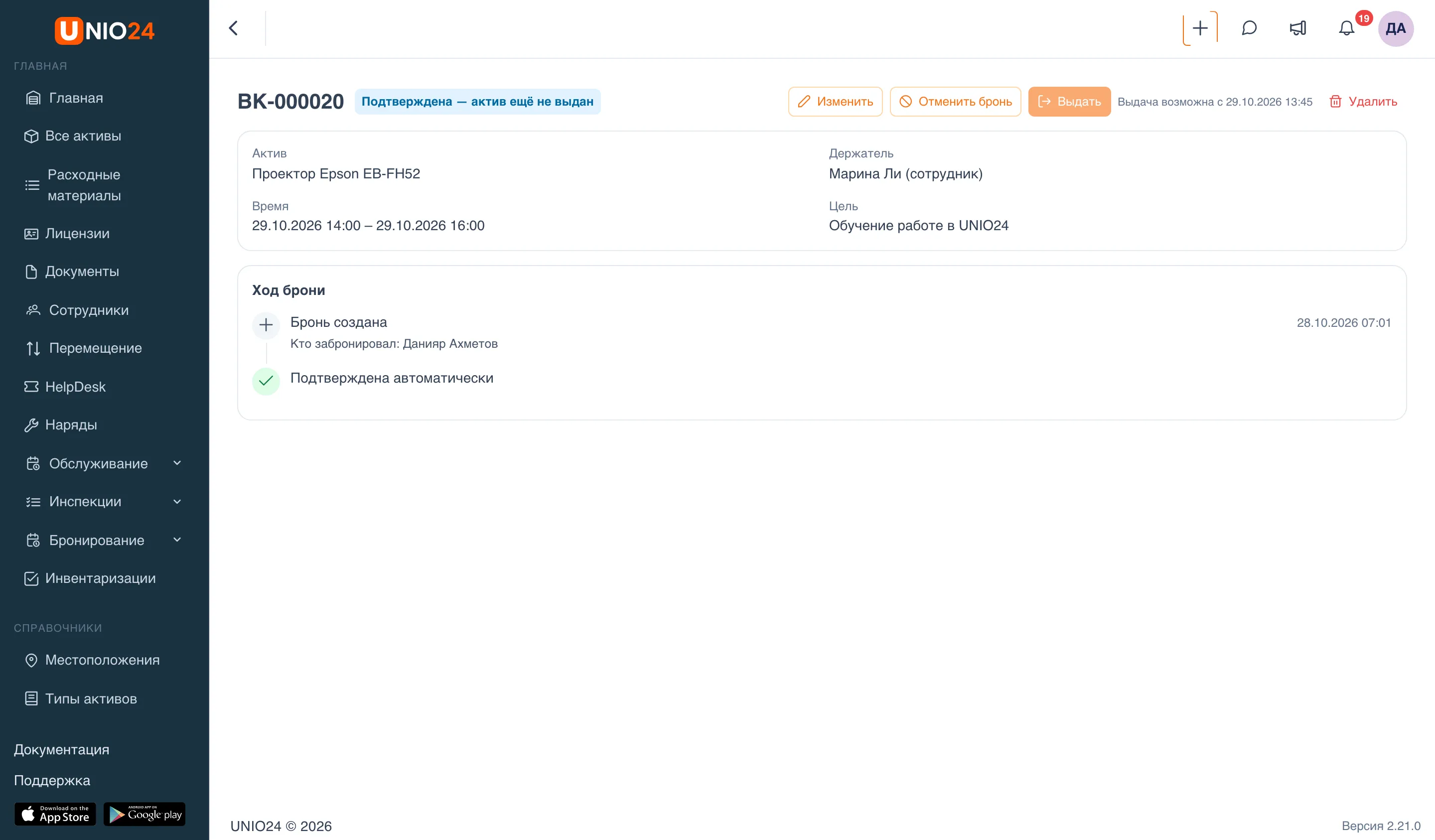This screenshot has height=840, width=1435.
Task: Expand the Бронирование submenu chevron
Action: 177,540
